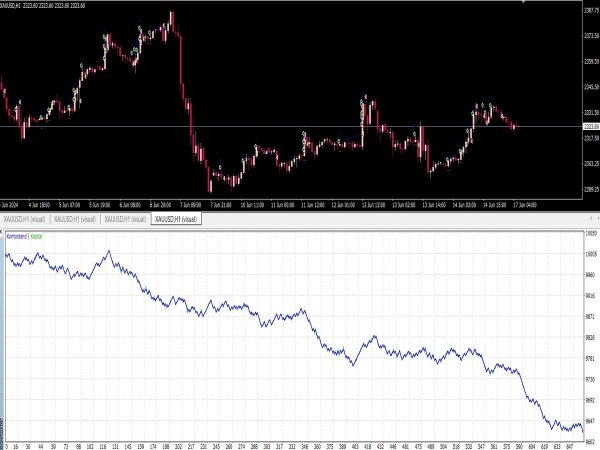Click the chart tabs scroll-left arrow

(x=590, y=218)
